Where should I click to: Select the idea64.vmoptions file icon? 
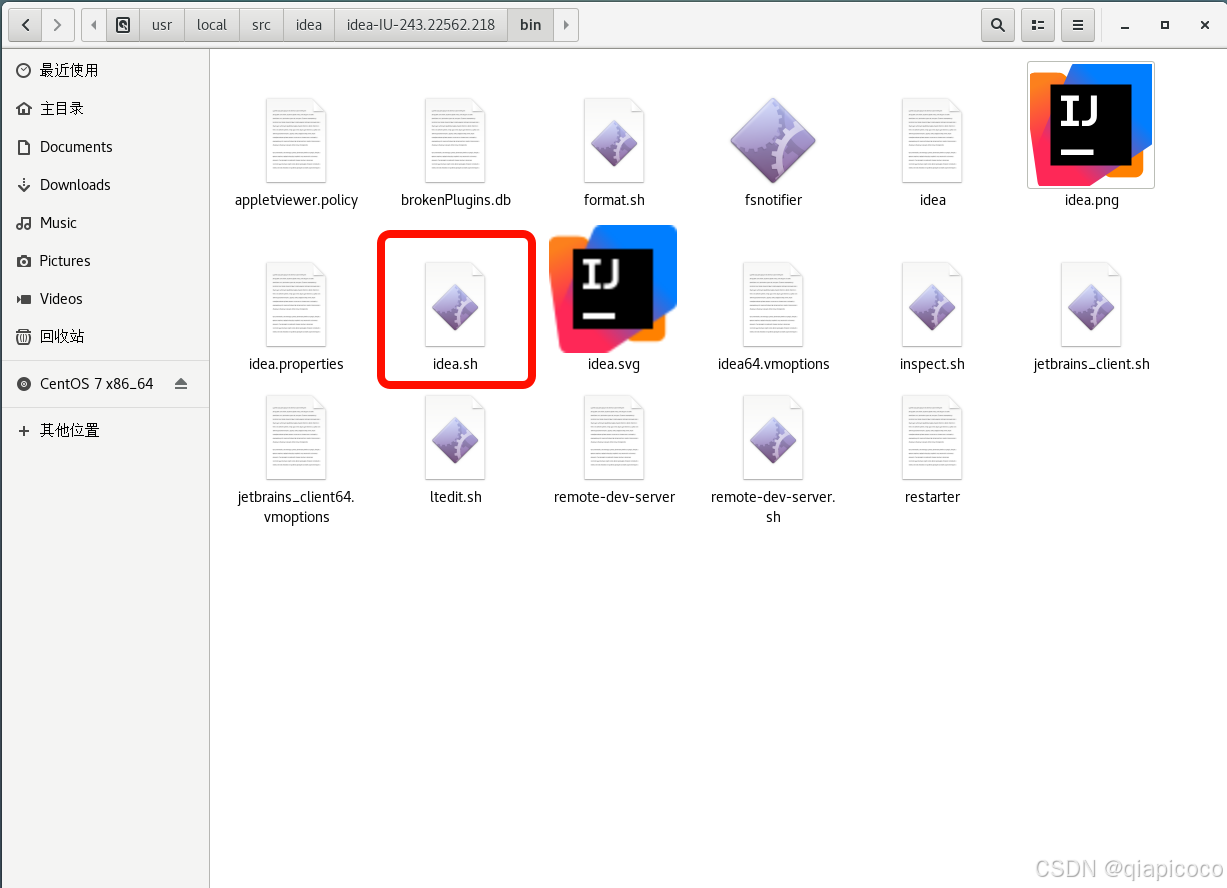[773, 304]
